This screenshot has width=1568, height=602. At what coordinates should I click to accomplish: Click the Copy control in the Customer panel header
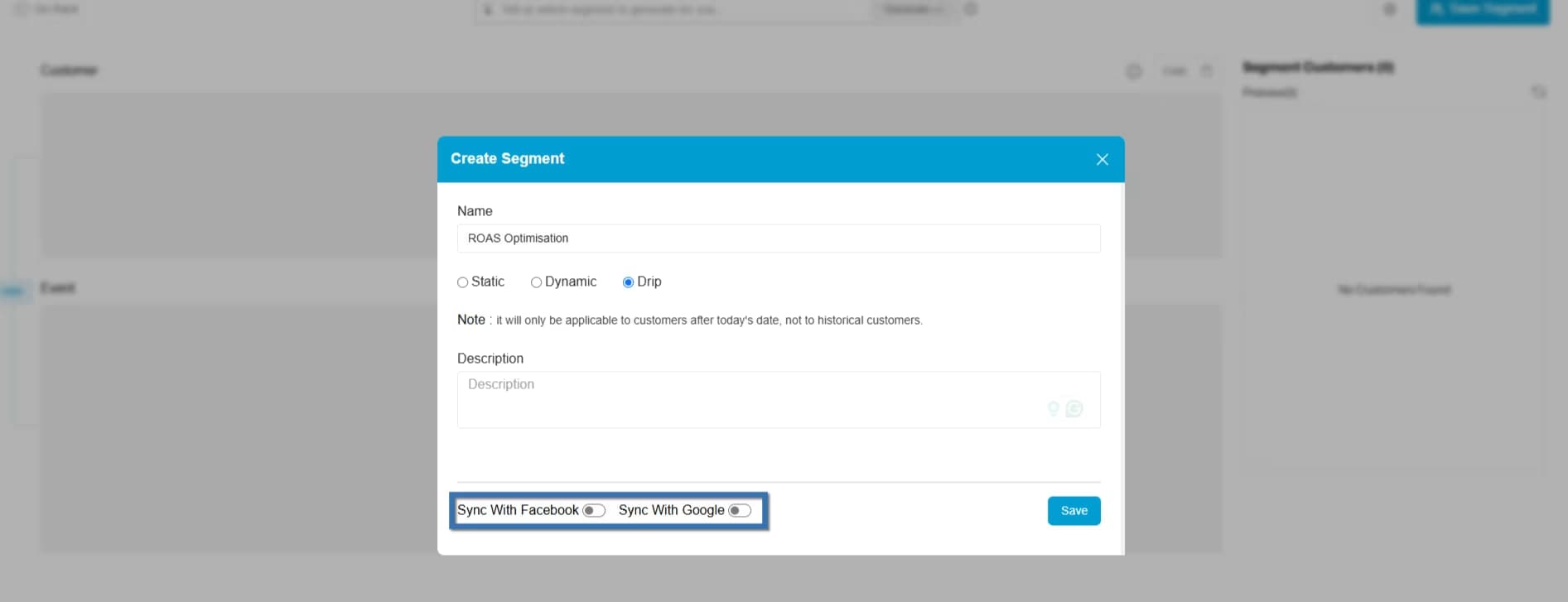point(1175,71)
